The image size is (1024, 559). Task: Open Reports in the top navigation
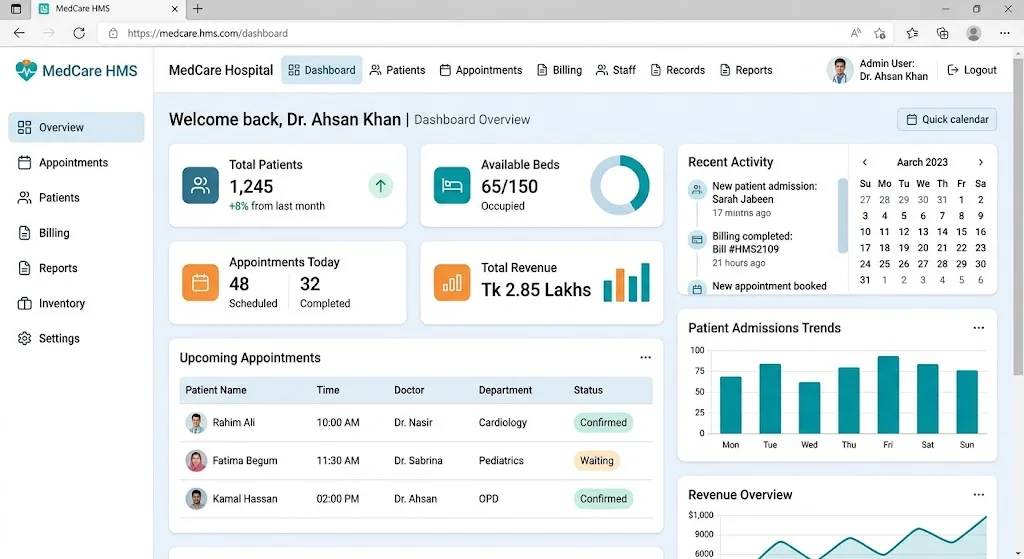pyautogui.click(x=746, y=70)
